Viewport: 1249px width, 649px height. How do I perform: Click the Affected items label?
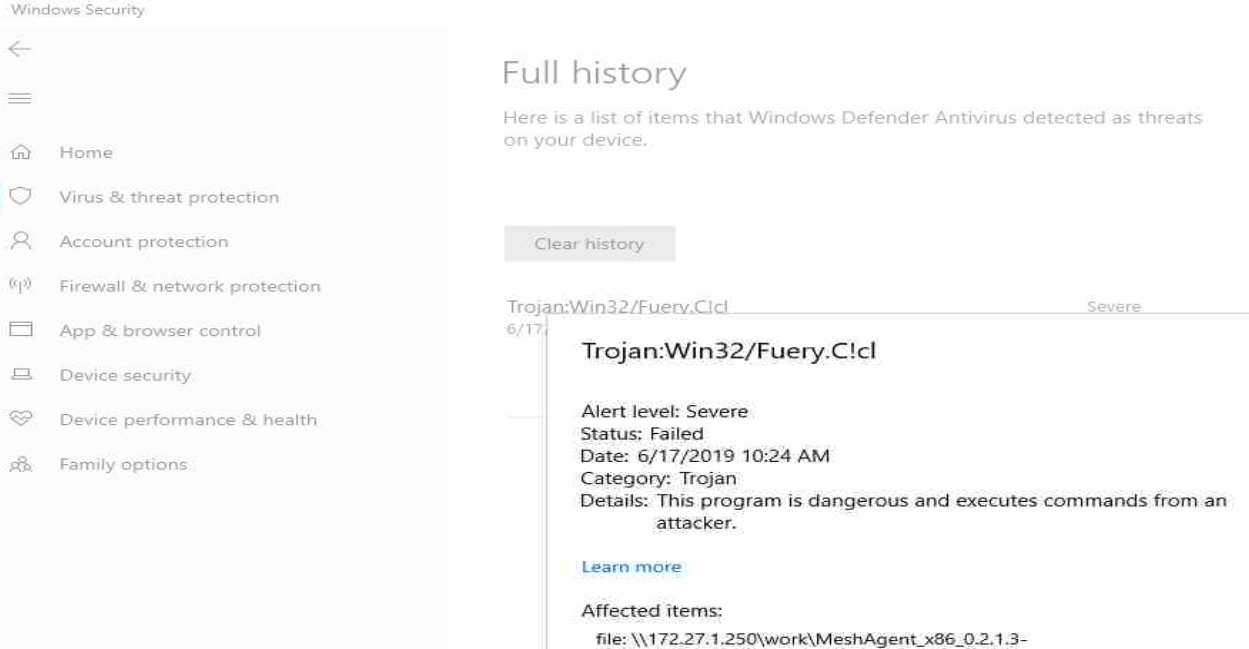point(652,611)
